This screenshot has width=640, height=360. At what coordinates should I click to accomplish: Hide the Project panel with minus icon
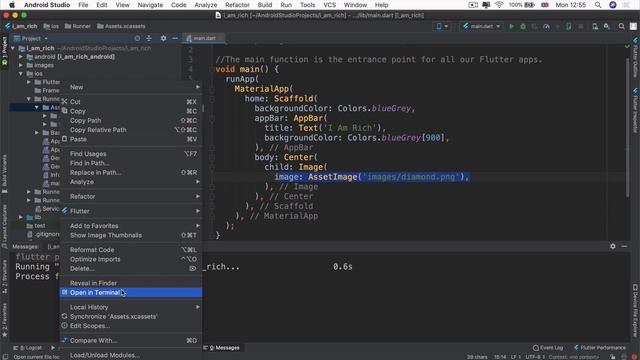(x=175, y=38)
